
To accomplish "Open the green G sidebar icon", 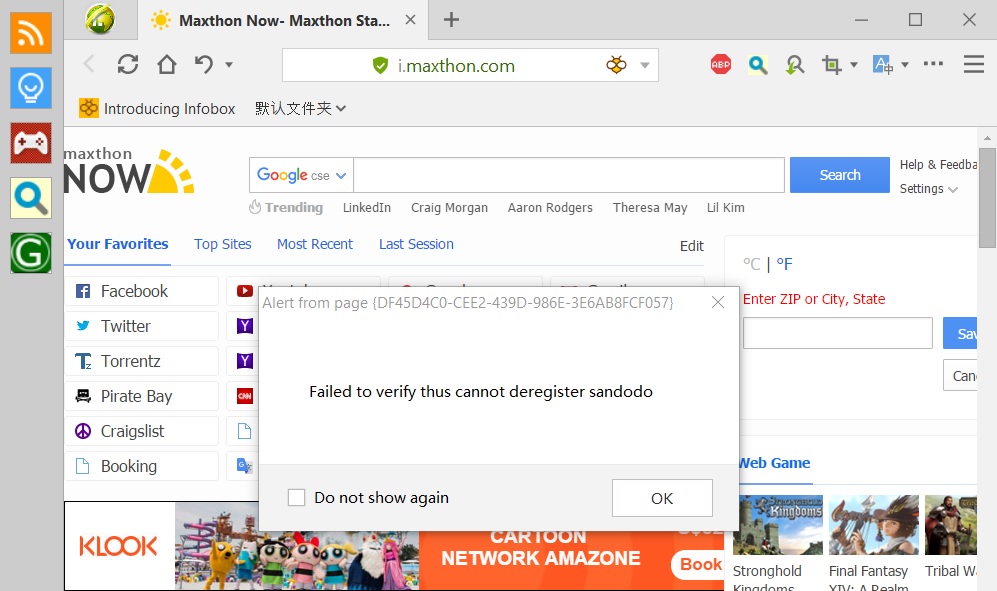I will [x=31, y=253].
